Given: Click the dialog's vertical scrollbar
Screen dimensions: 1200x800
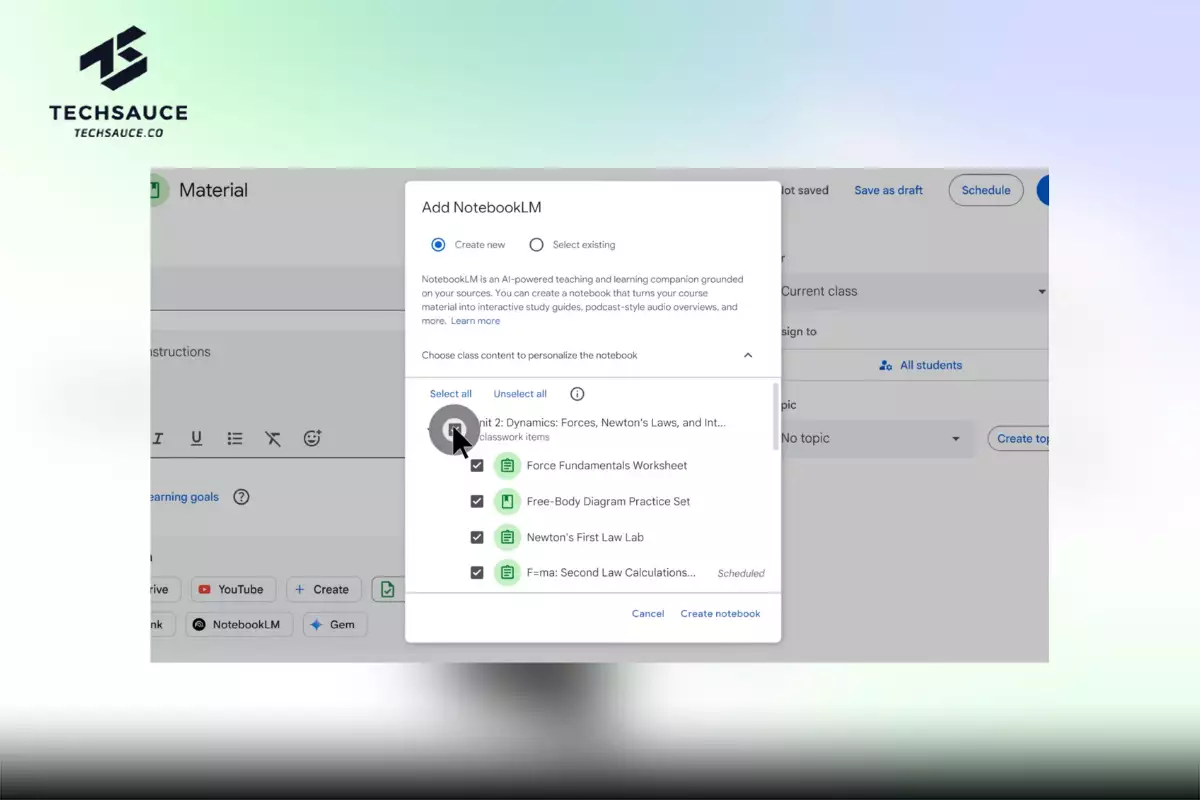Looking at the screenshot, I should coord(776,416).
